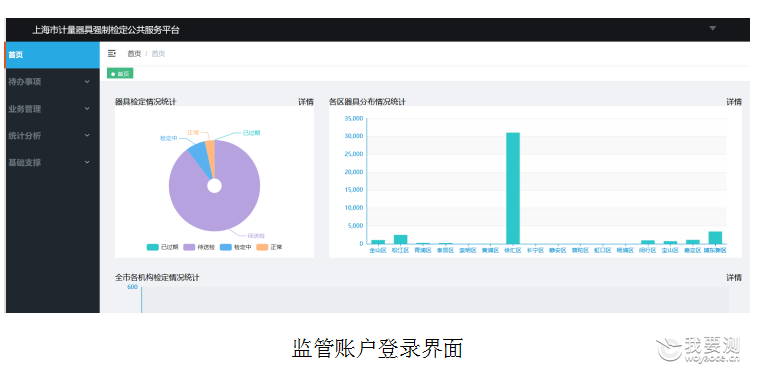Viewport: 765px width, 374px height.
Task: Expand the 统计分析 sidebar menu chevron
Action: click(x=87, y=136)
